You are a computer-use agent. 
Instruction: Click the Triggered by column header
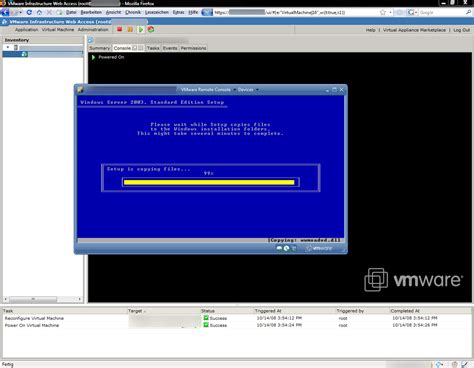[x=350, y=311]
